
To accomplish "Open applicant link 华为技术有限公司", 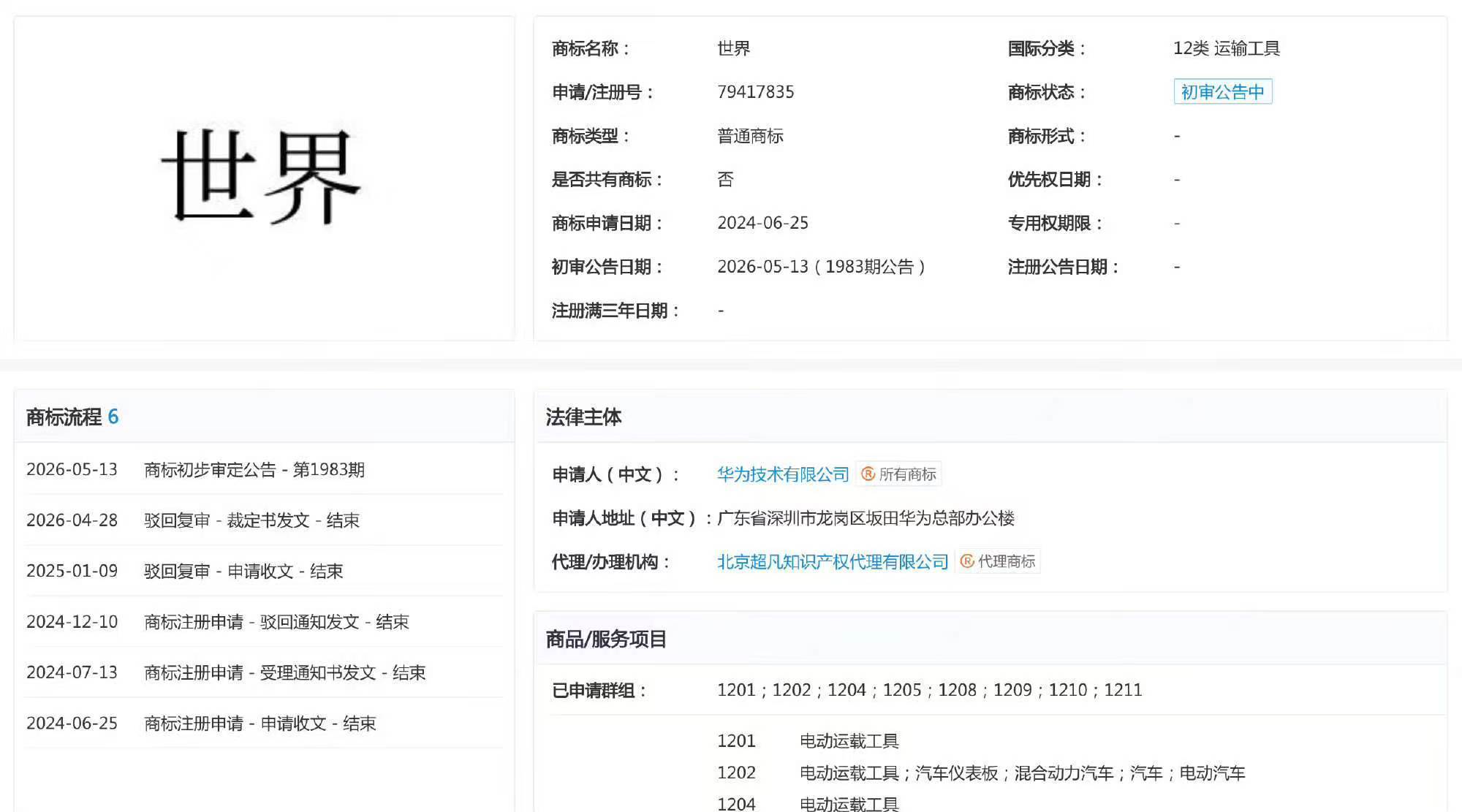I will (783, 474).
